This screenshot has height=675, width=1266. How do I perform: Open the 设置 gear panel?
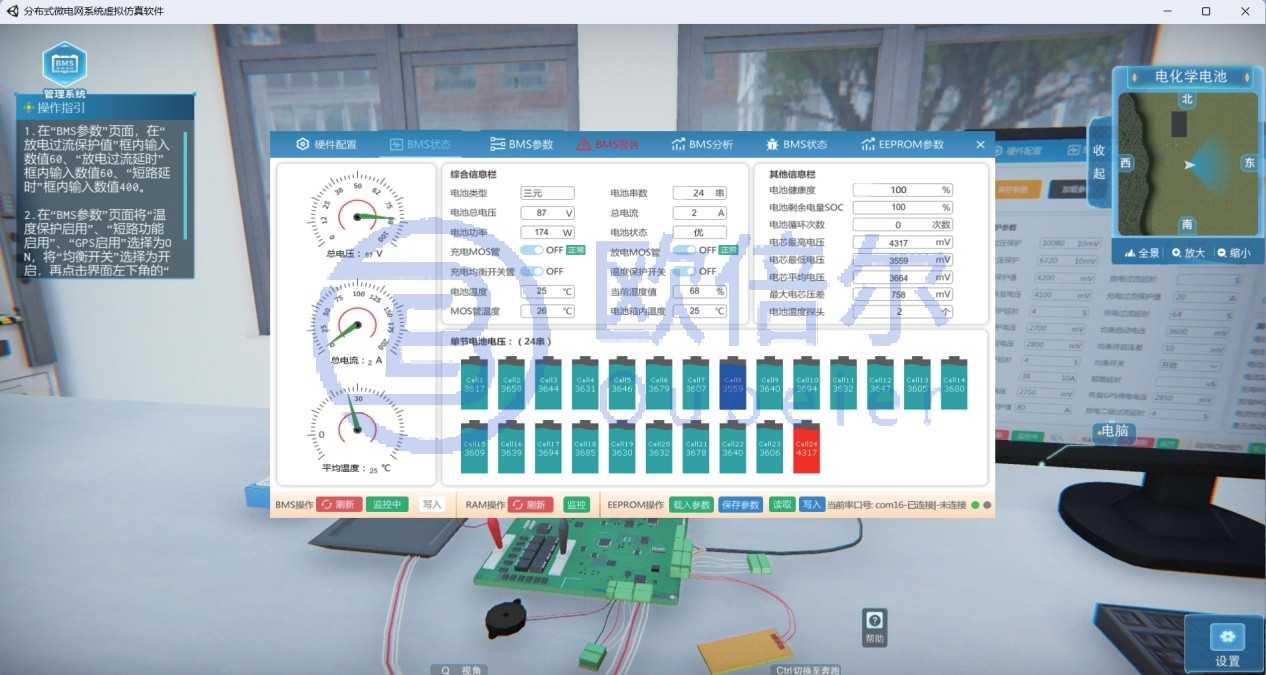(x=1227, y=644)
